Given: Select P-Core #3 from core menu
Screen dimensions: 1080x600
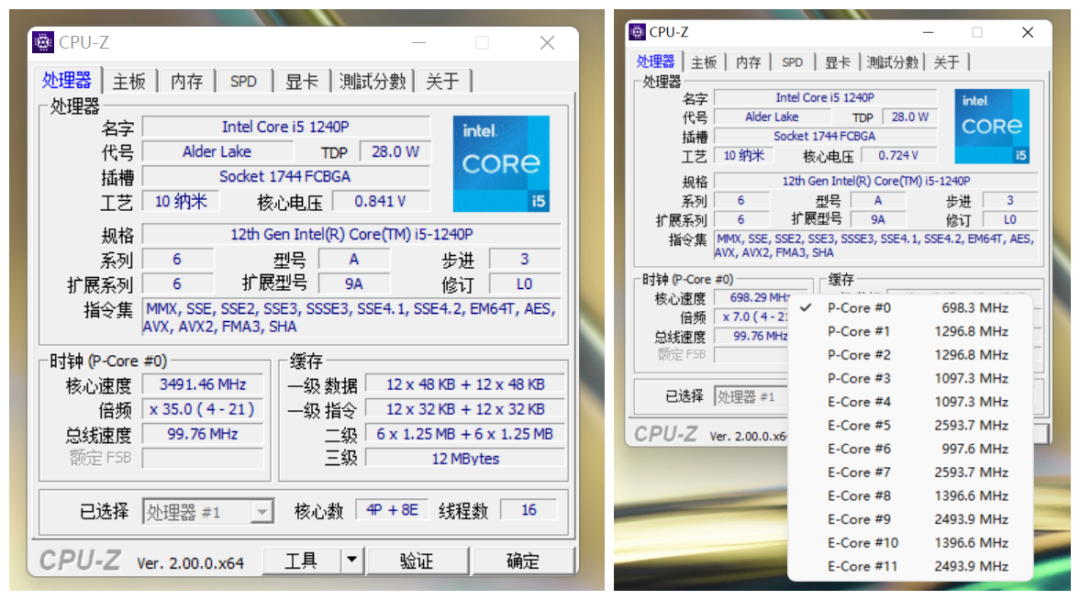Looking at the screenshot, I should pyautogui.click(x=909, y=378).
